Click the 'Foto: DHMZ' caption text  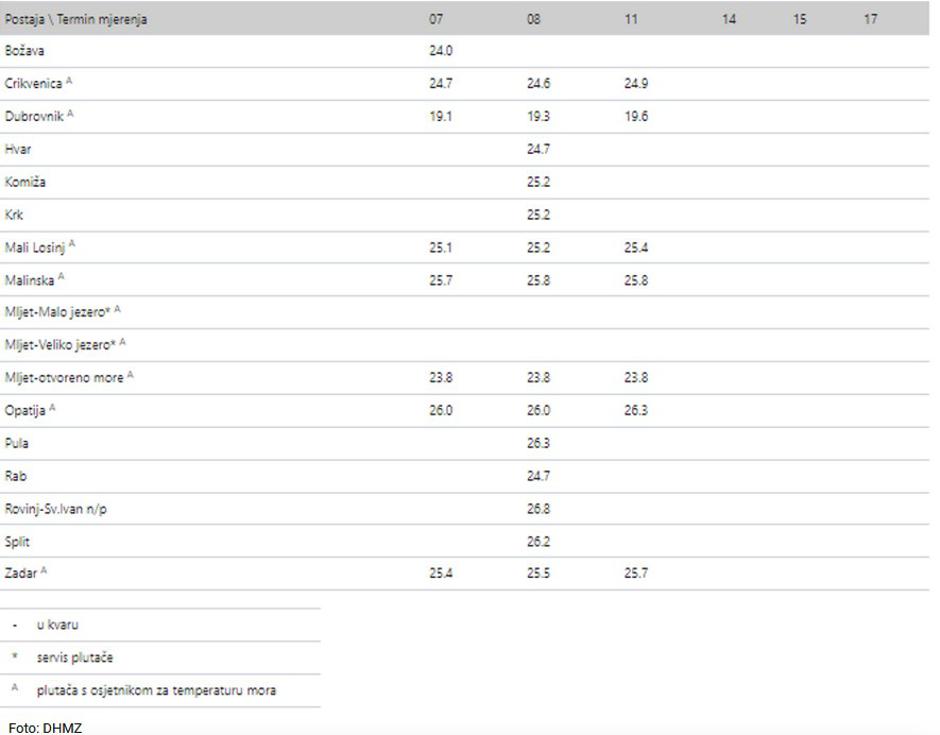coord(45,728)
